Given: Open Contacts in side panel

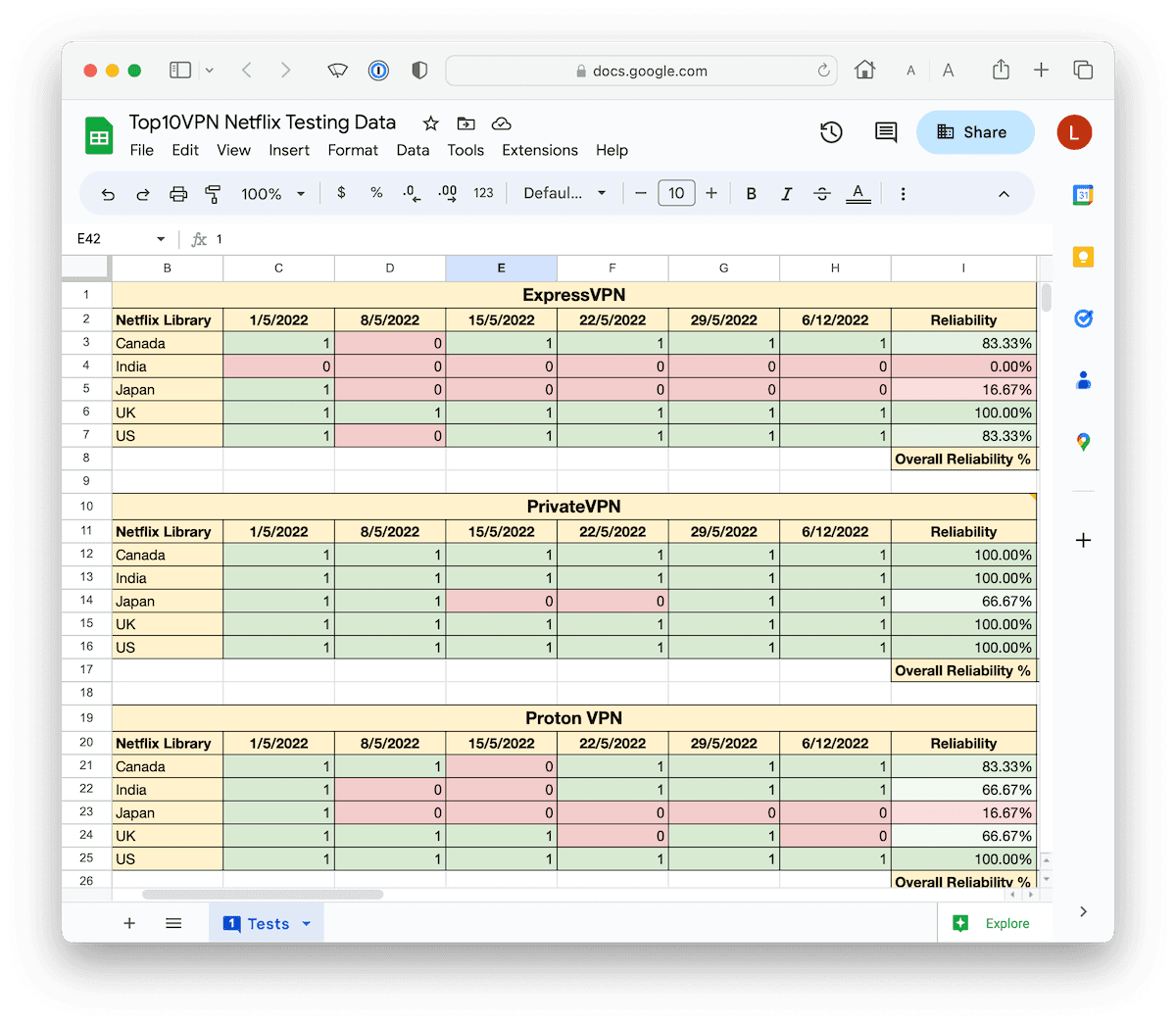Looking at the screenshot, I should 1083,380.
